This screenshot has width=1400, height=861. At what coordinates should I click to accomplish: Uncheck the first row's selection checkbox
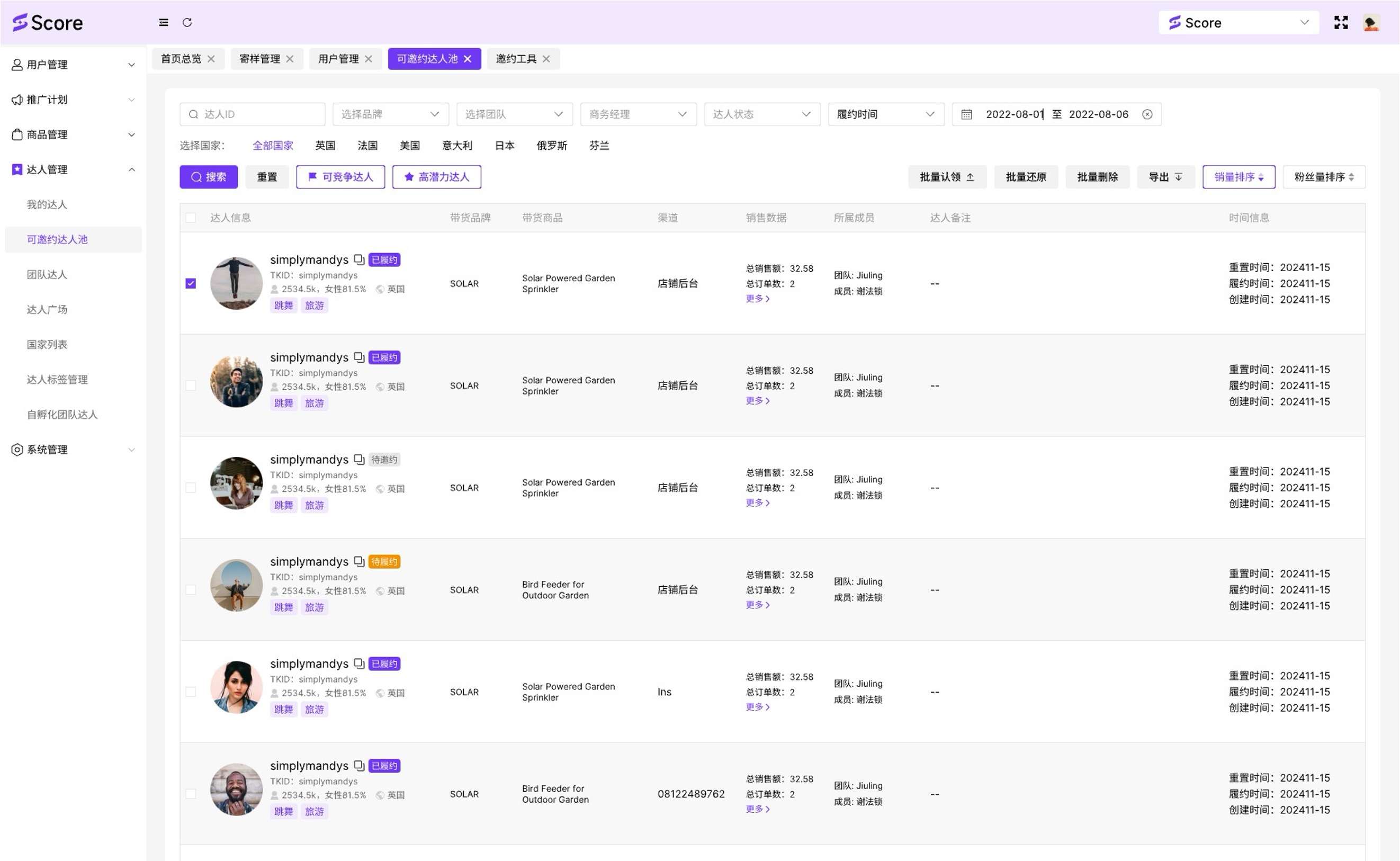point(191,282)
